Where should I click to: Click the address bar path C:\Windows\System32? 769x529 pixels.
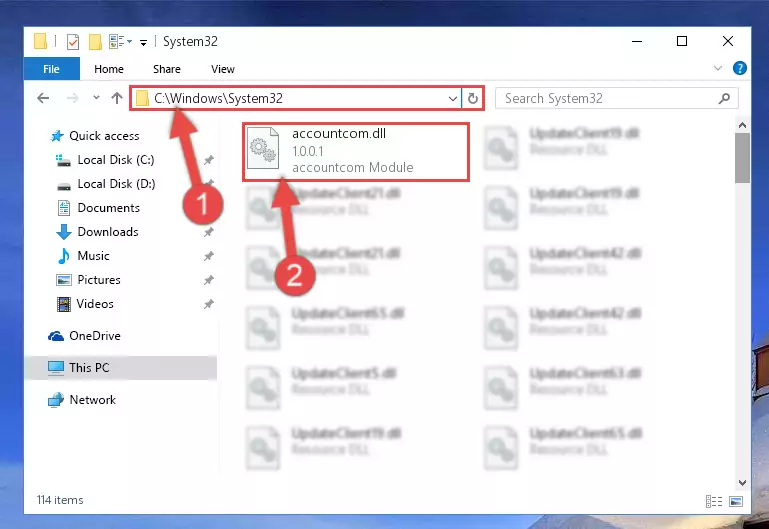[218, 98]
